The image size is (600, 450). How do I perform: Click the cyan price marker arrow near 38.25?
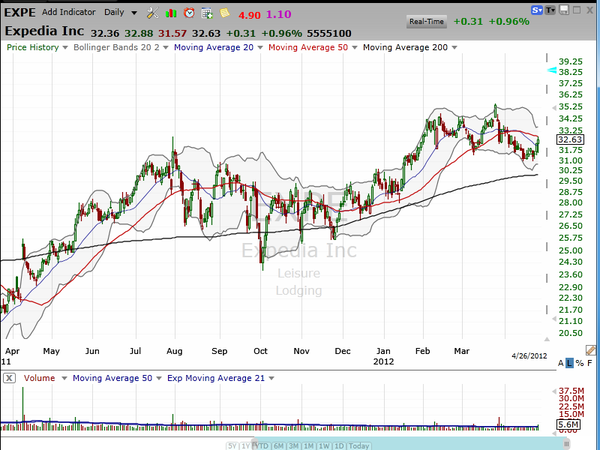tap(552, 70)
